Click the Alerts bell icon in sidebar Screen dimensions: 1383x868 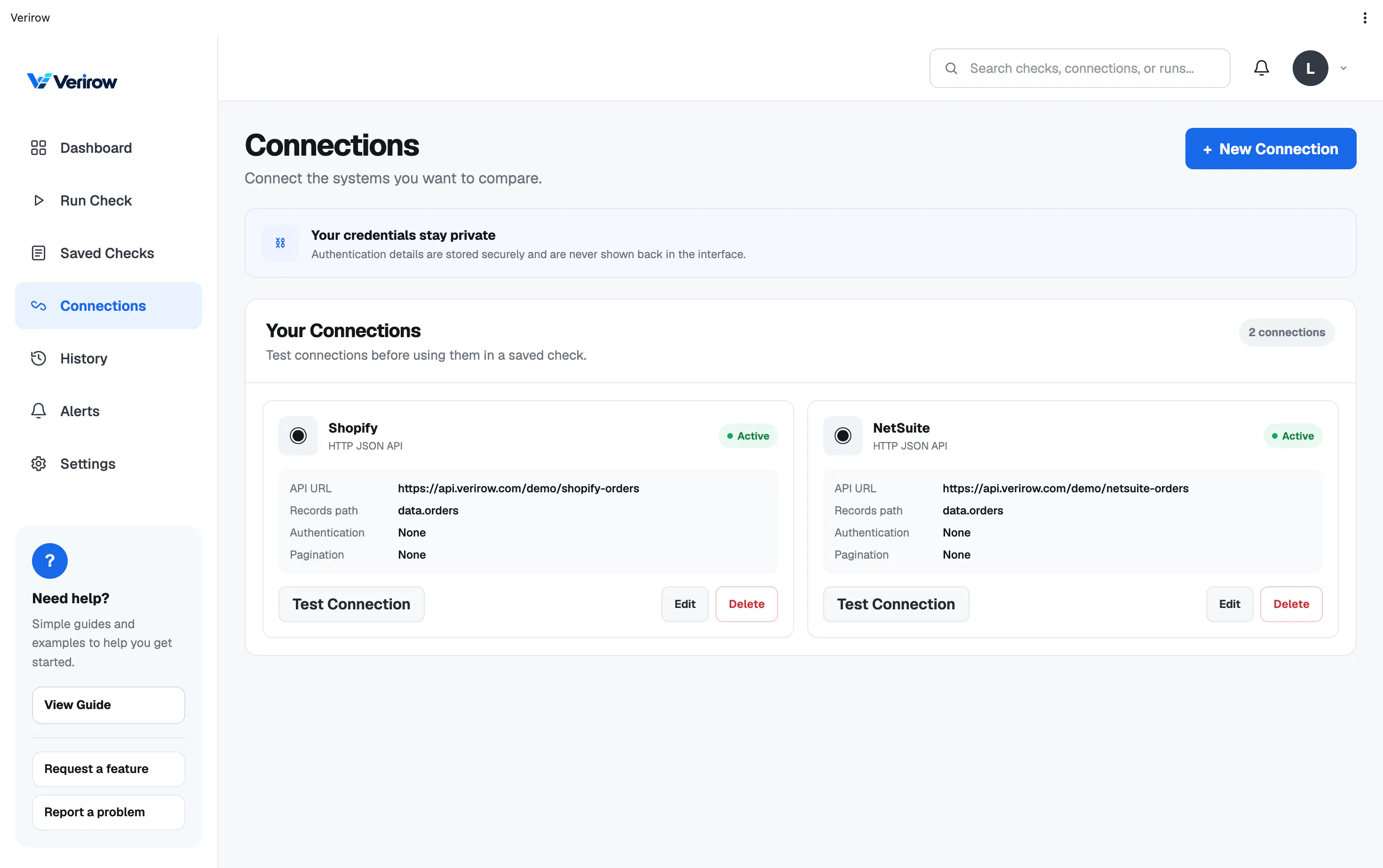click(x=39, y=411)
